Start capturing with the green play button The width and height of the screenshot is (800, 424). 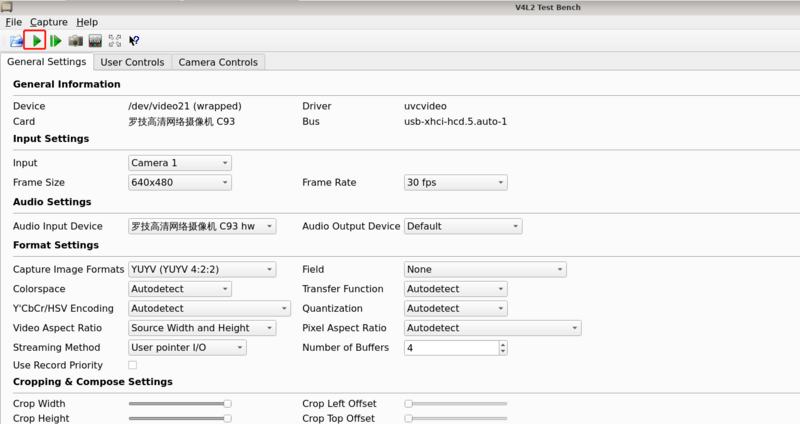[36, 41]
